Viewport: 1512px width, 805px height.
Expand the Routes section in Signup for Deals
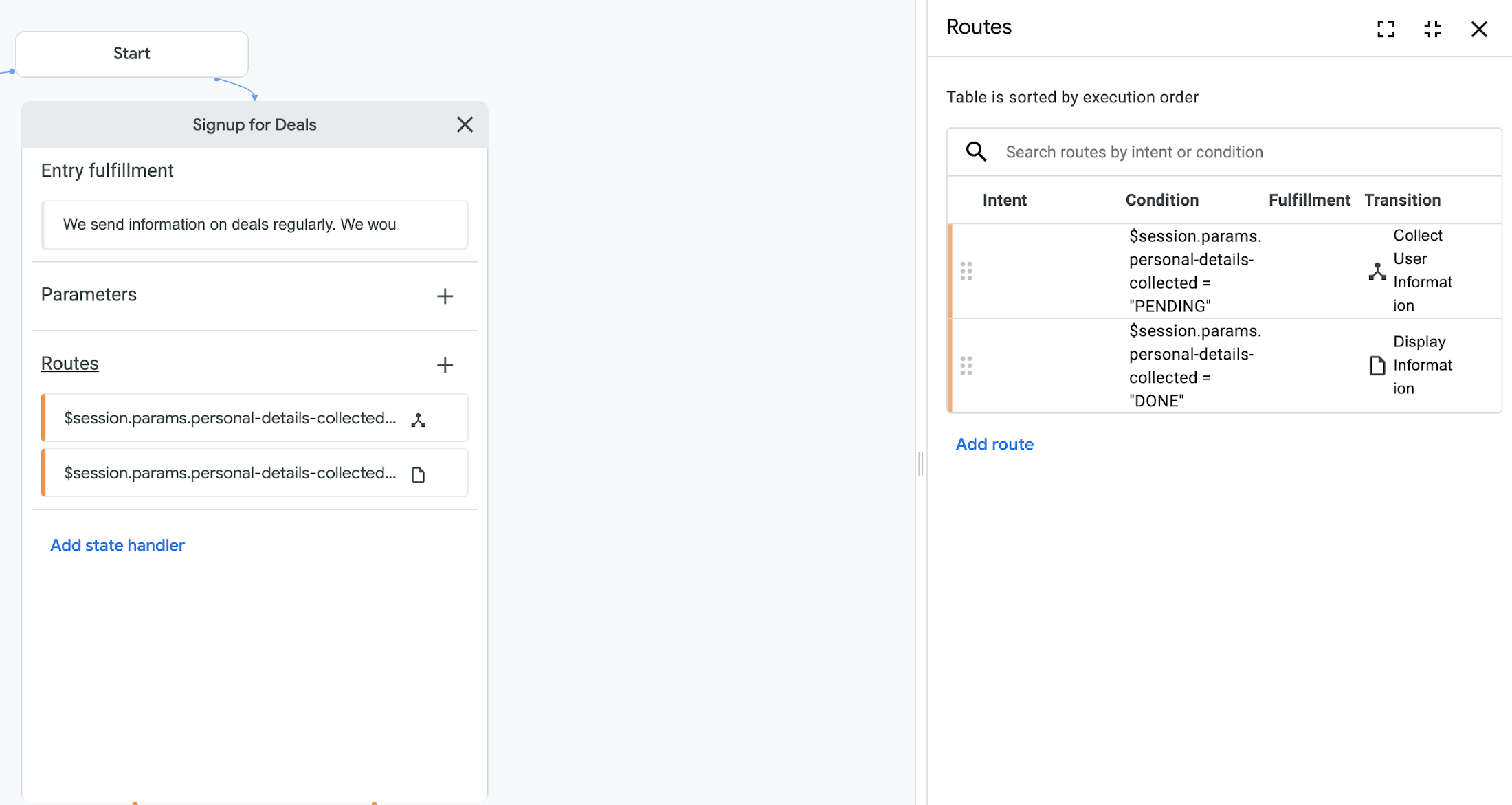tap(70, 363)
